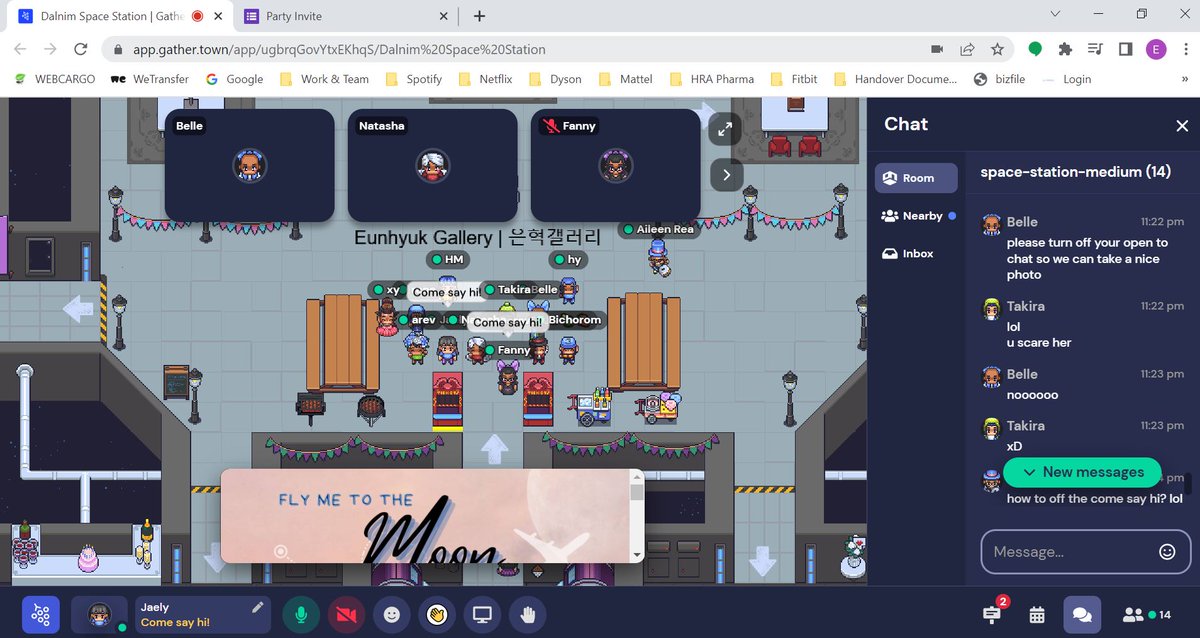Bookmark this page with the star icon
This screenshot has width=1200, height=638.
pyautogui.click(x=997, y=49)
